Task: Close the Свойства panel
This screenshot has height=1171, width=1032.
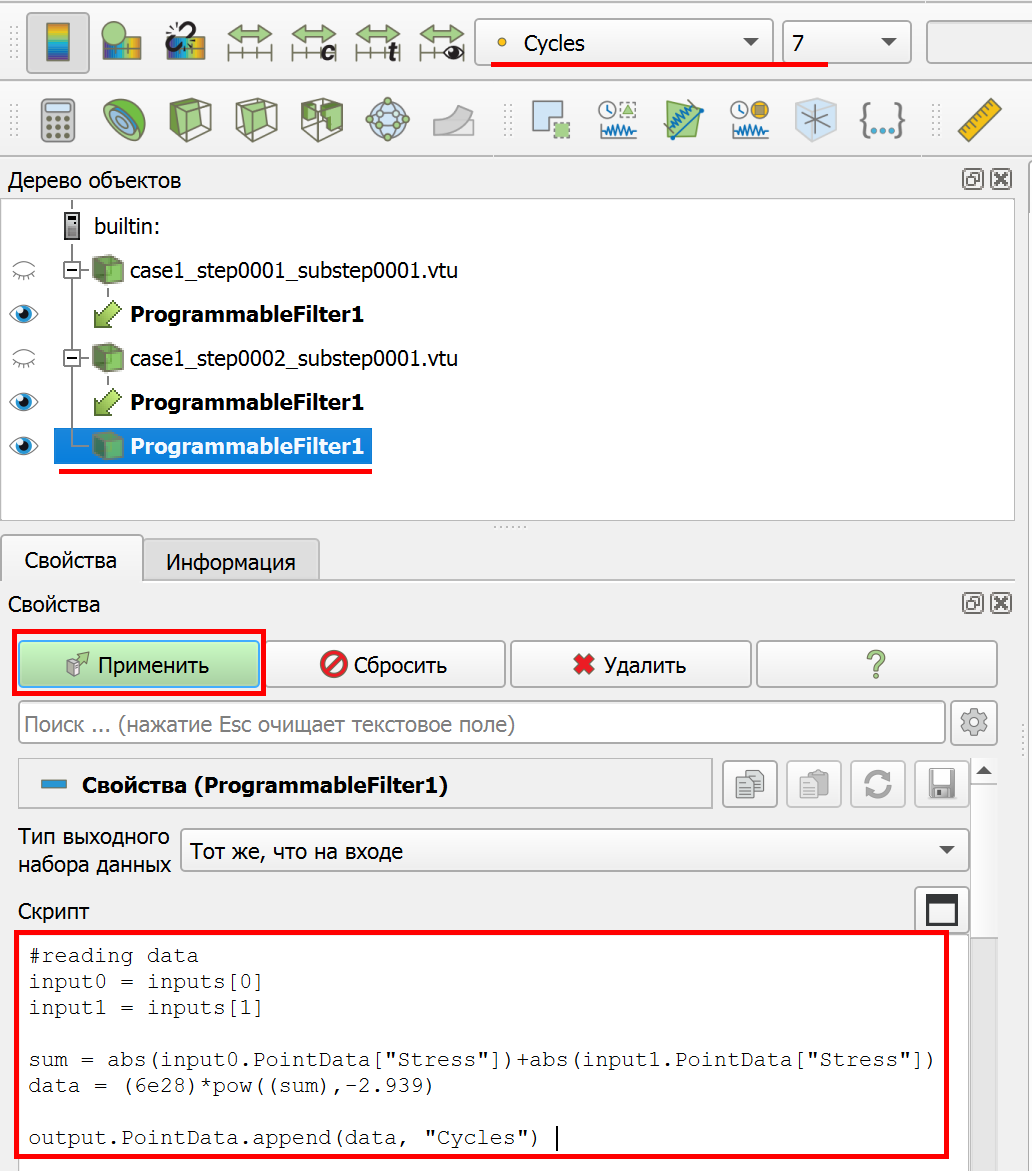Action: coord(1001,603)
